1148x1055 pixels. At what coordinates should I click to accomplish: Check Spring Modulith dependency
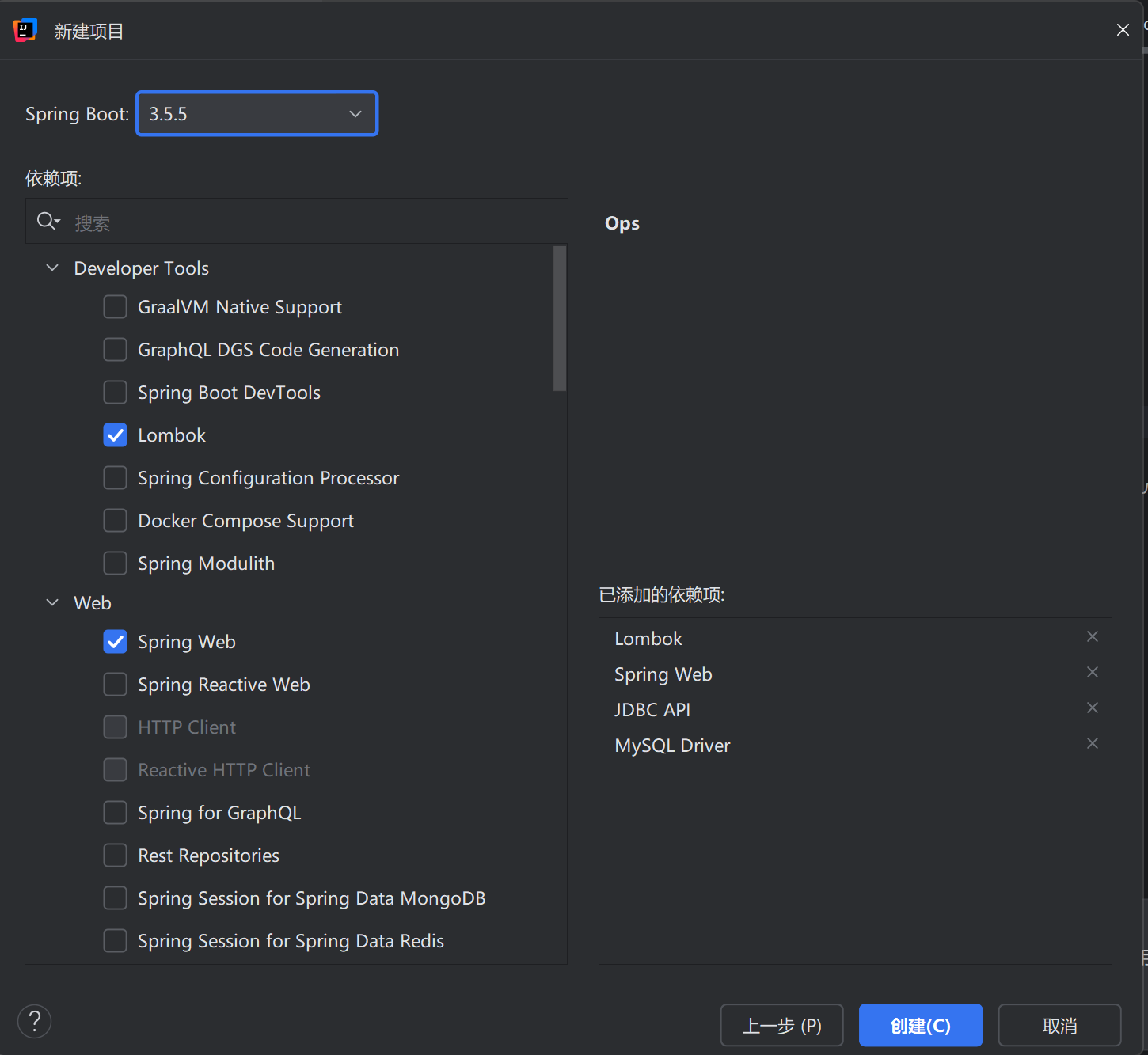coord(115,563)
